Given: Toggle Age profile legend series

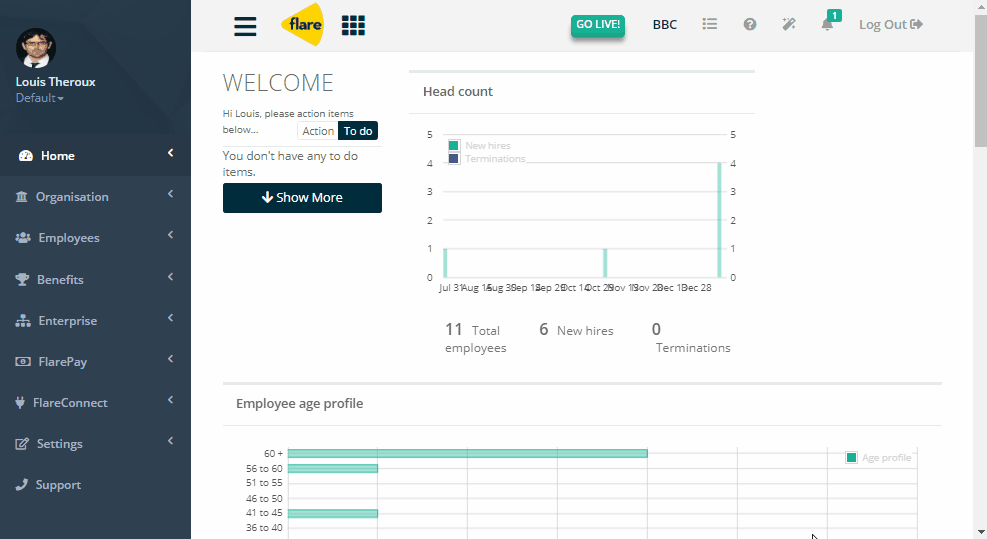Looking at the screenshot, I should pos(879,458).
